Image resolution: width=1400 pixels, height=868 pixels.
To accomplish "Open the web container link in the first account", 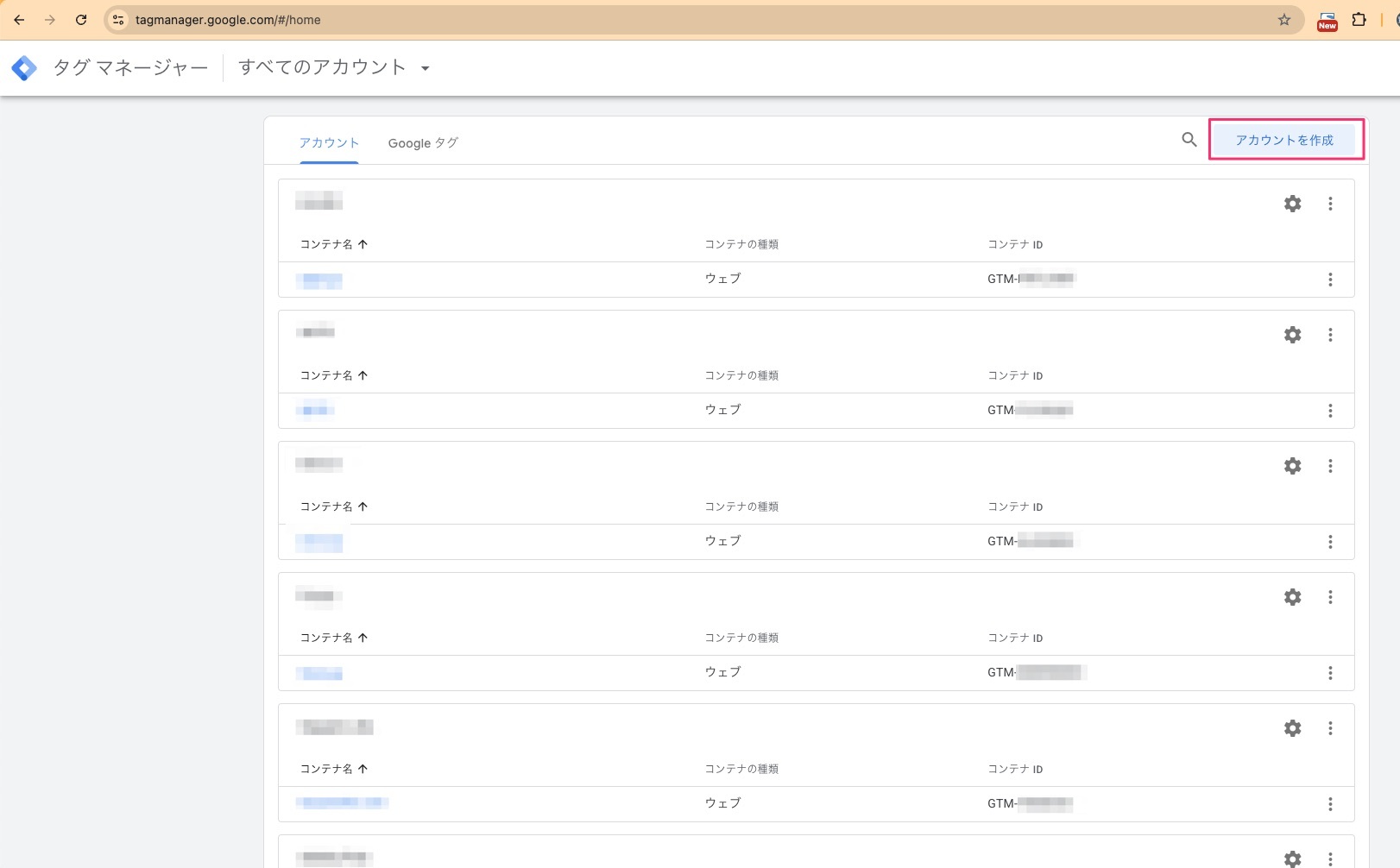I will [x=319, y=279].
